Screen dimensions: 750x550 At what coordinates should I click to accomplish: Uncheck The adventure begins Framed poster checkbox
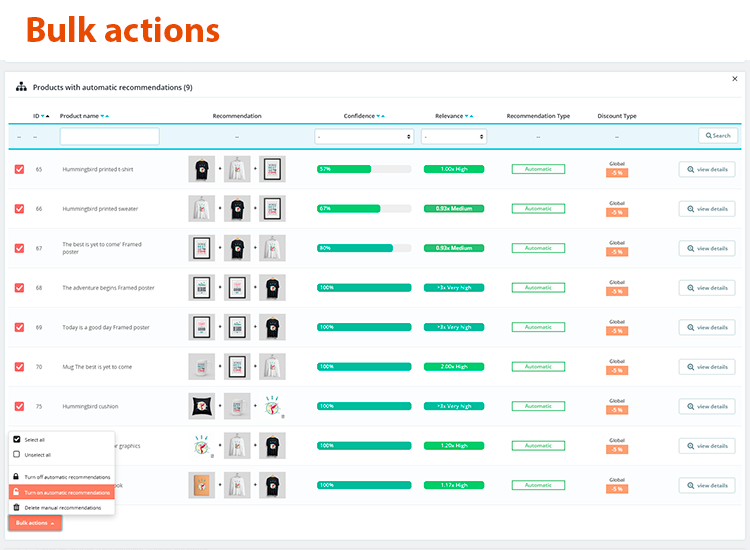pos(19,288)
